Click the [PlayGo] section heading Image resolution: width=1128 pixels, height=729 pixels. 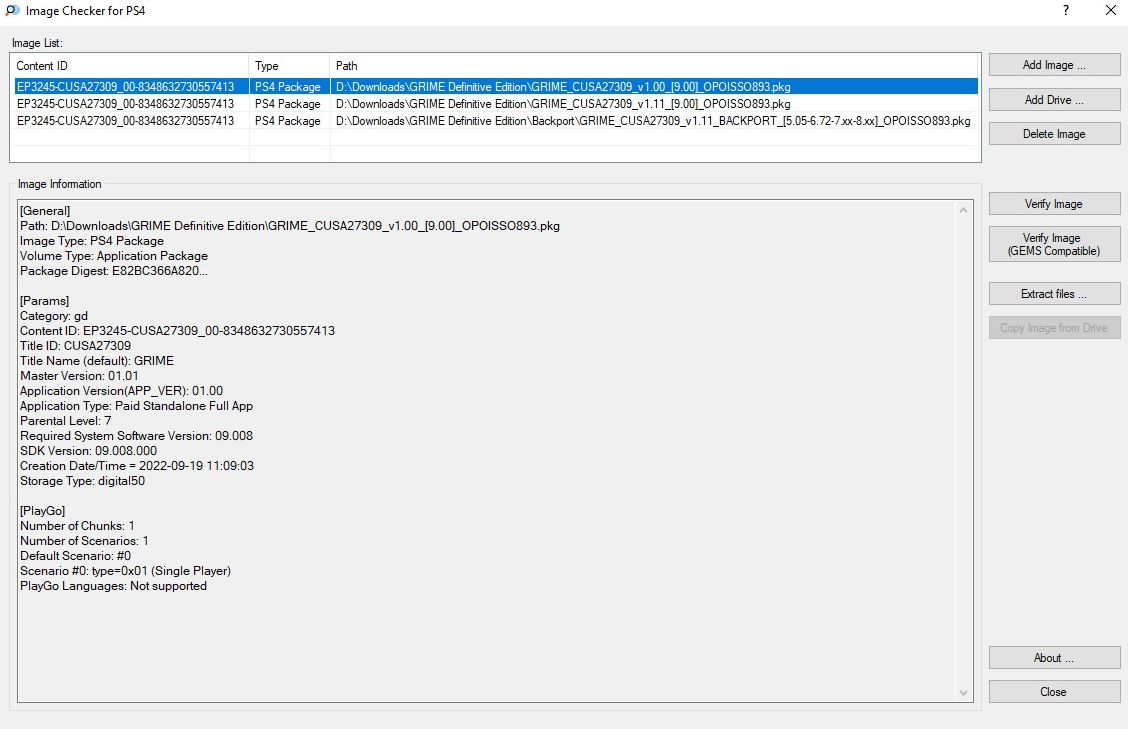tap(42, 511)
